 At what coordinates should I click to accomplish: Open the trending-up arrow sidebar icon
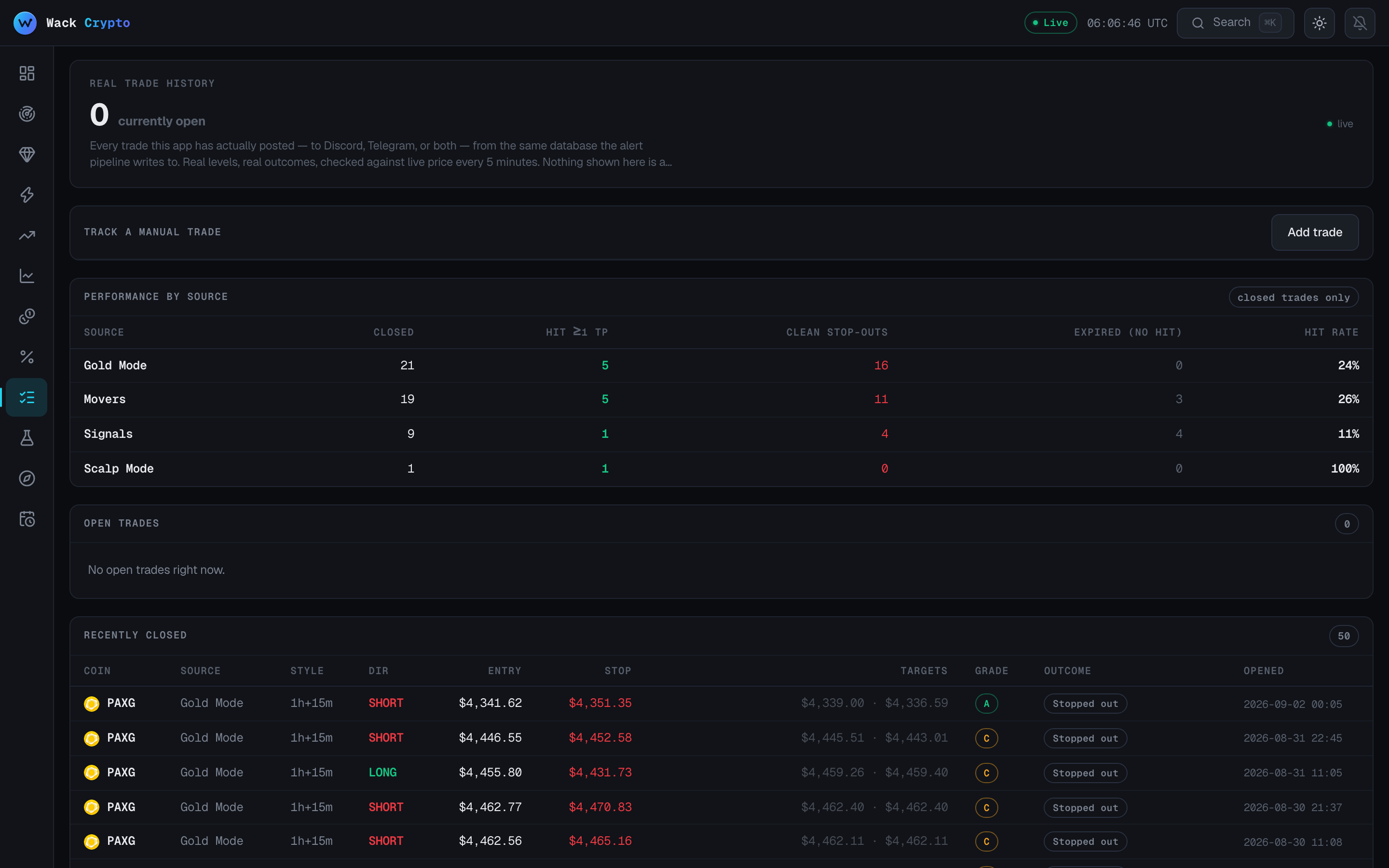[27, 235]
